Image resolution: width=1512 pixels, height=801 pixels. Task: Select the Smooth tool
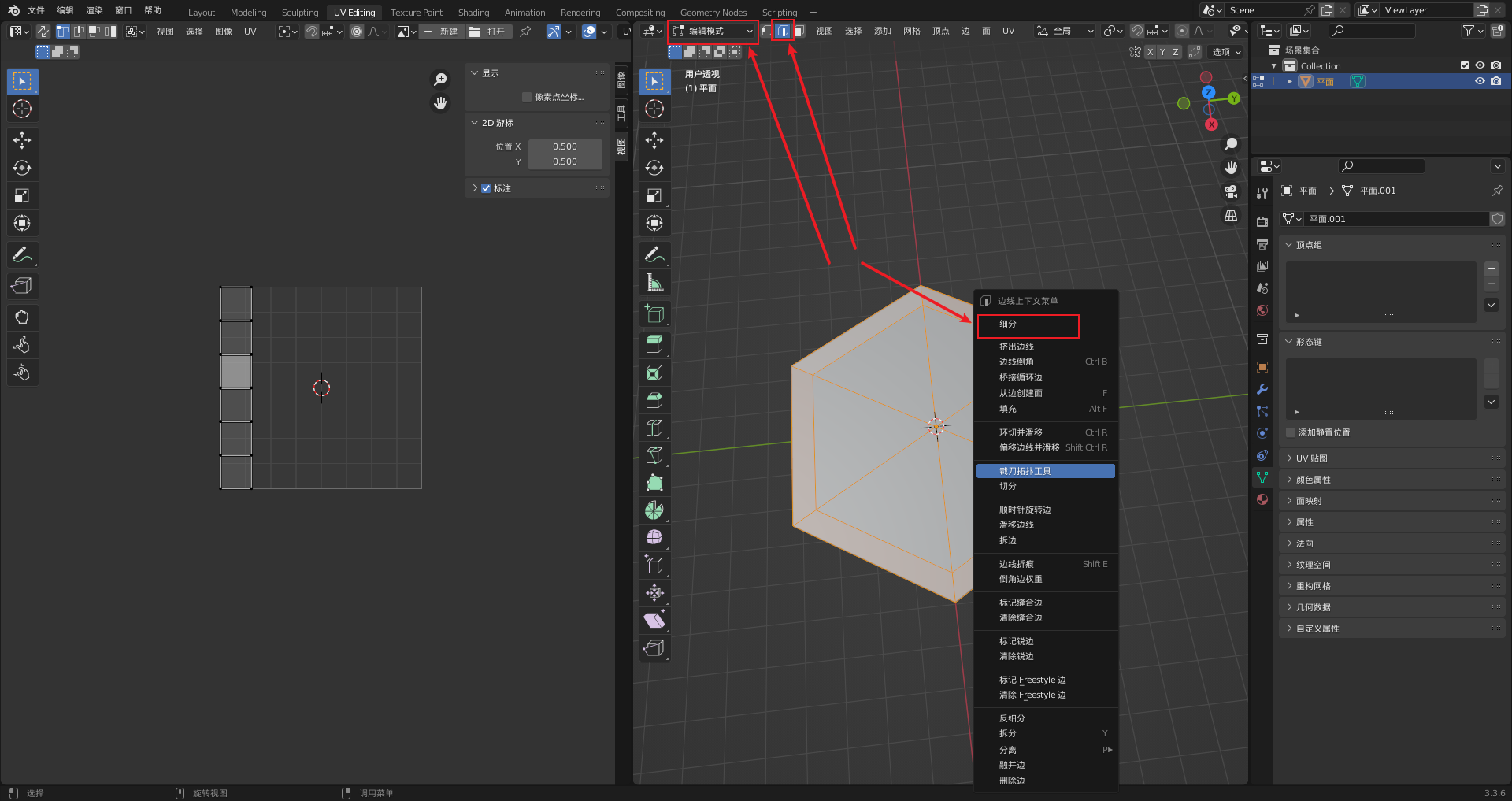(x=654, y=538)
